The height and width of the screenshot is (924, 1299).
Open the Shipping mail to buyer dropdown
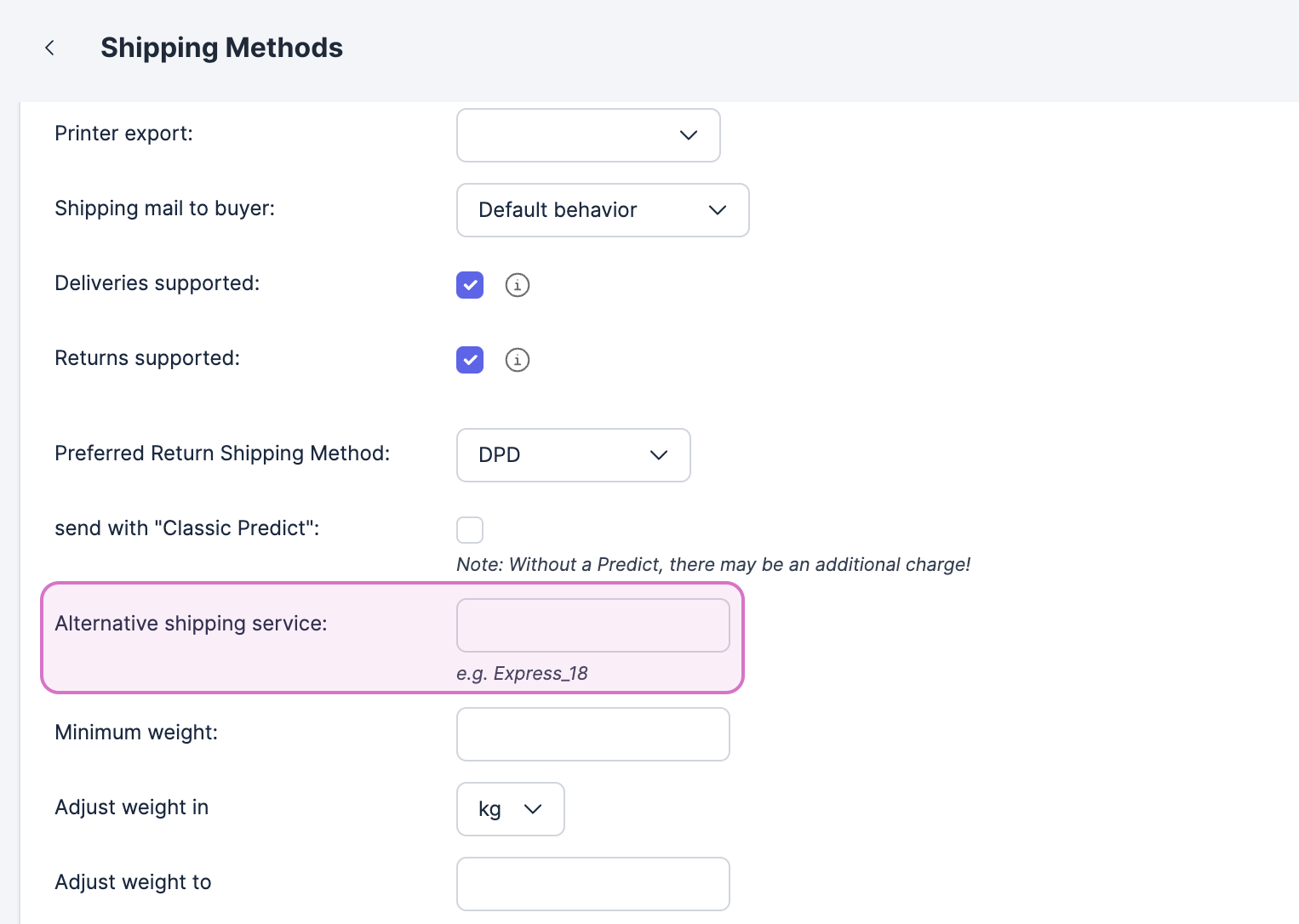coord(602,210)
